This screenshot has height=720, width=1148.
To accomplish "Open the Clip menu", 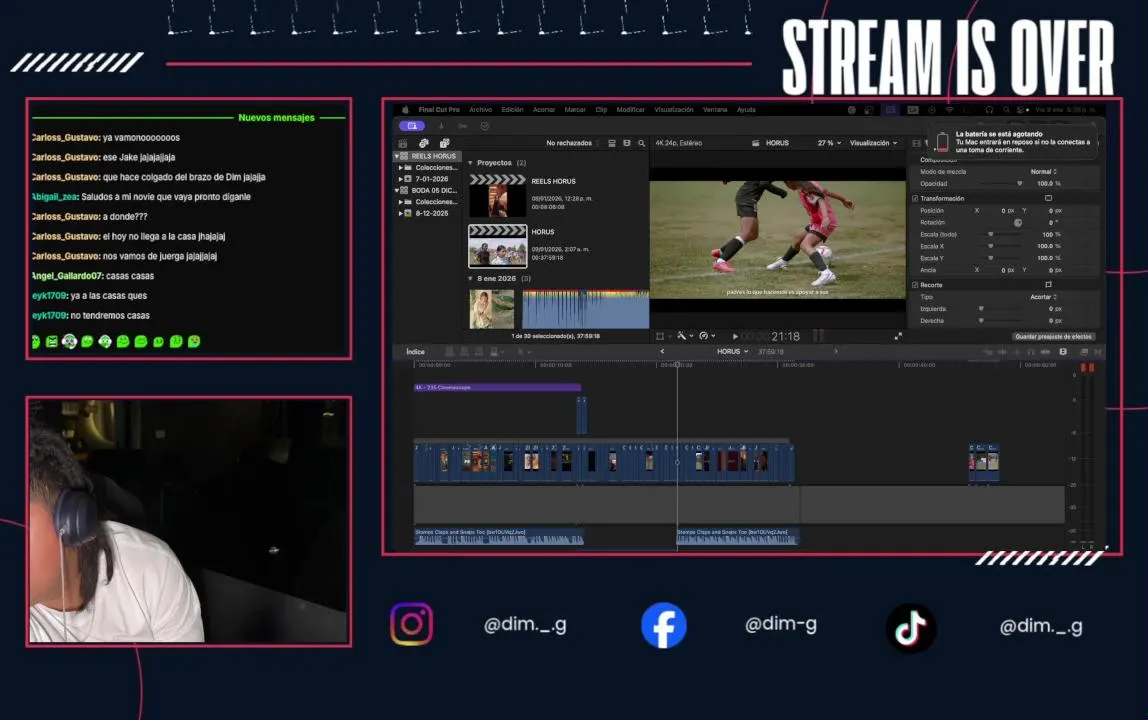I will click(x=601, y=110).
